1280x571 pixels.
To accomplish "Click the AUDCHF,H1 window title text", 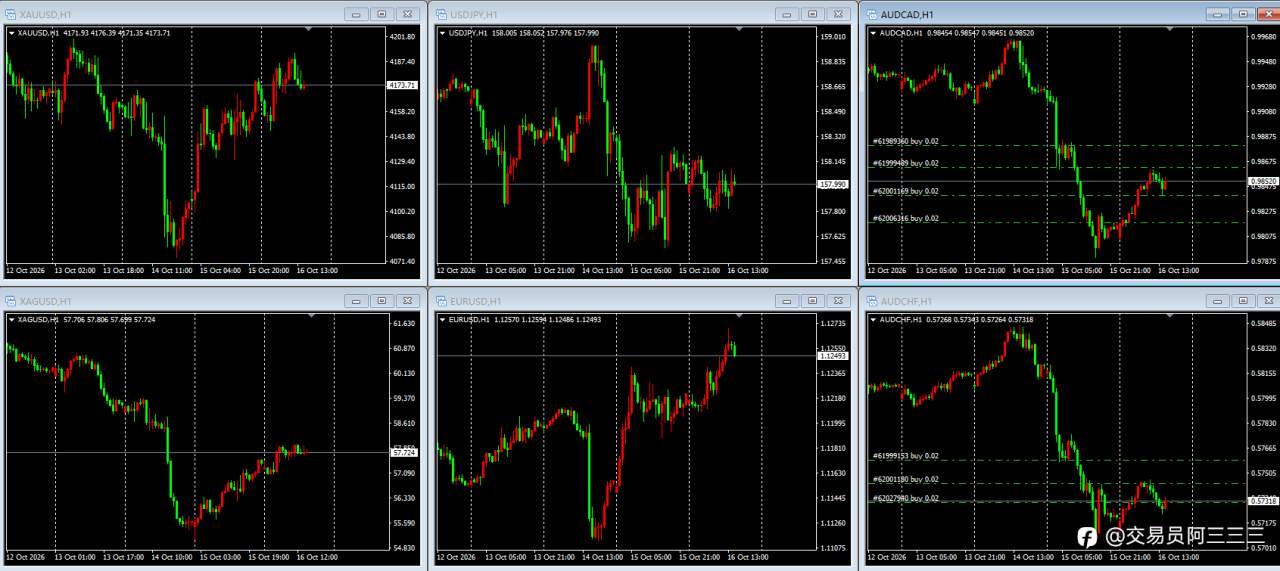I will 907,301.
